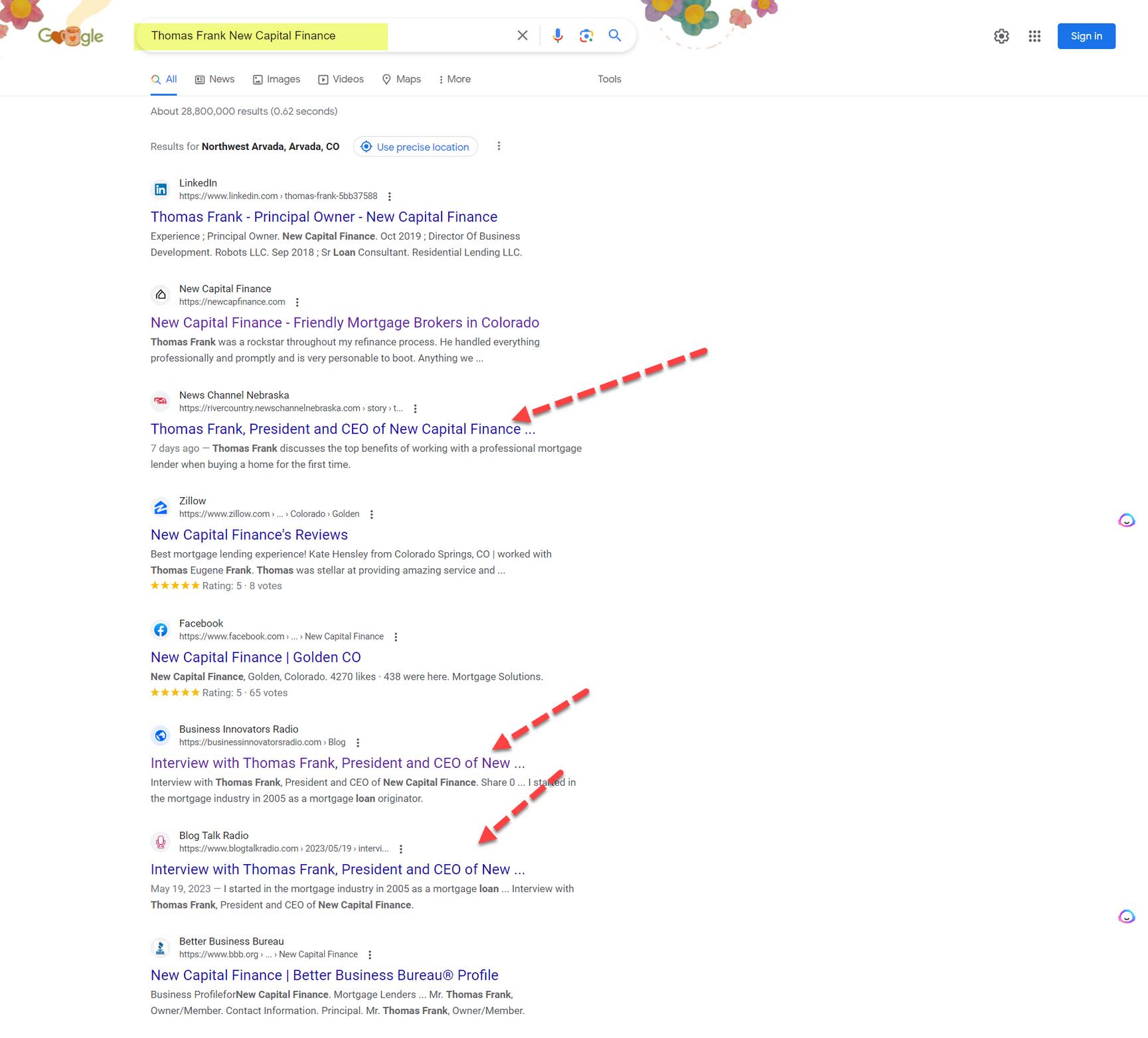Open the settings gear icon
The width and height of the screenshot is (1148, 1038).
[1001, 37]
